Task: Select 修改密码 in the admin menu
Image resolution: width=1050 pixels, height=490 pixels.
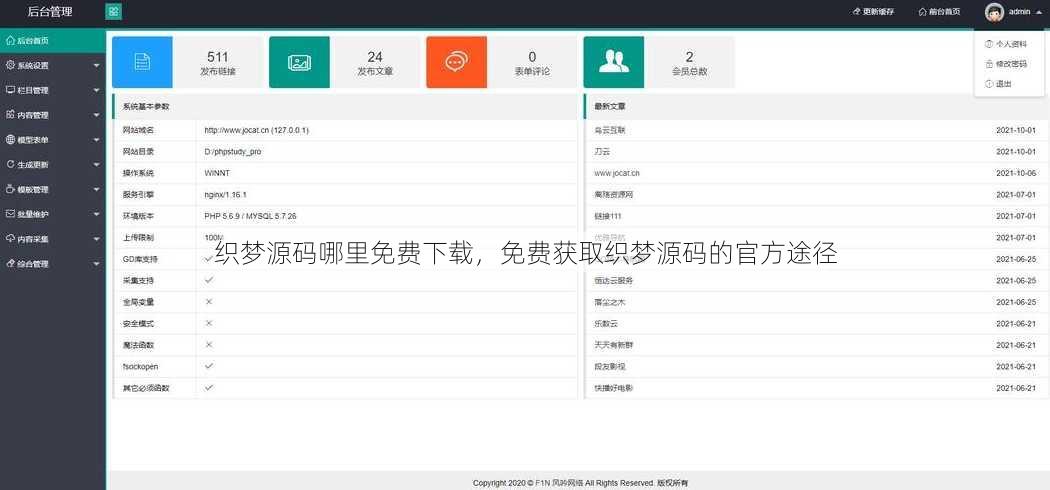Action: coord(1011,64)
